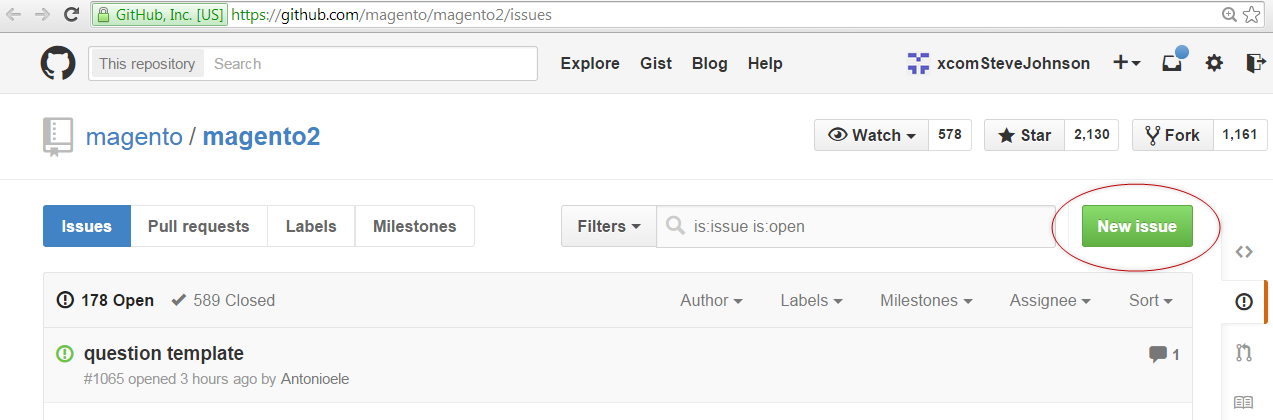Open the question template issue
The height and width of the screenshot is (420, 1273).
(x=164, y=353)
